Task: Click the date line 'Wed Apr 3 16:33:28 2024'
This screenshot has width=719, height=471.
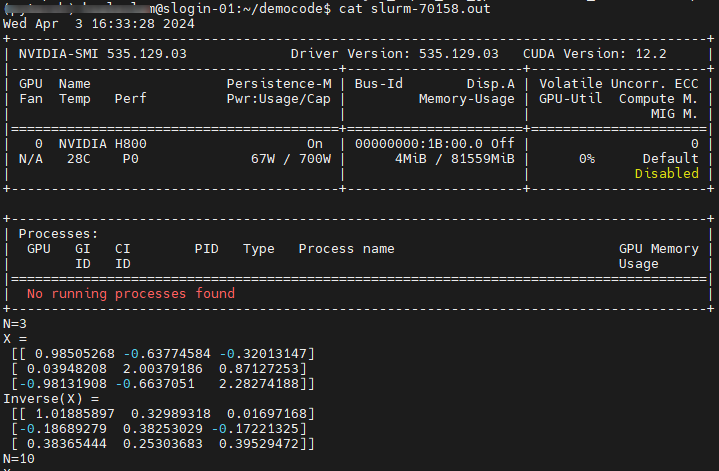Action: point(99,24)
